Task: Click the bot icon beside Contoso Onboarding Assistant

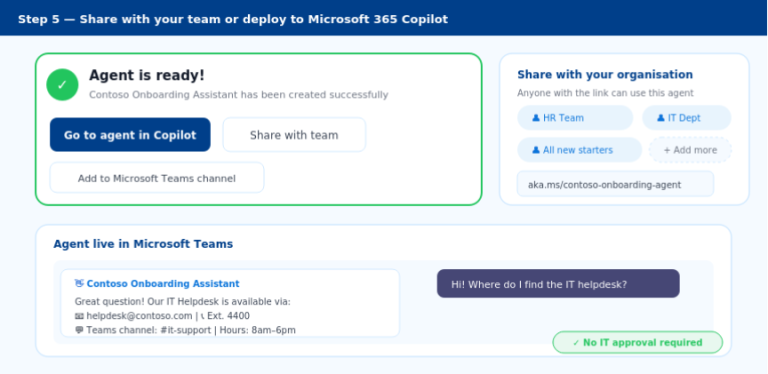Action: pos(79,283)
